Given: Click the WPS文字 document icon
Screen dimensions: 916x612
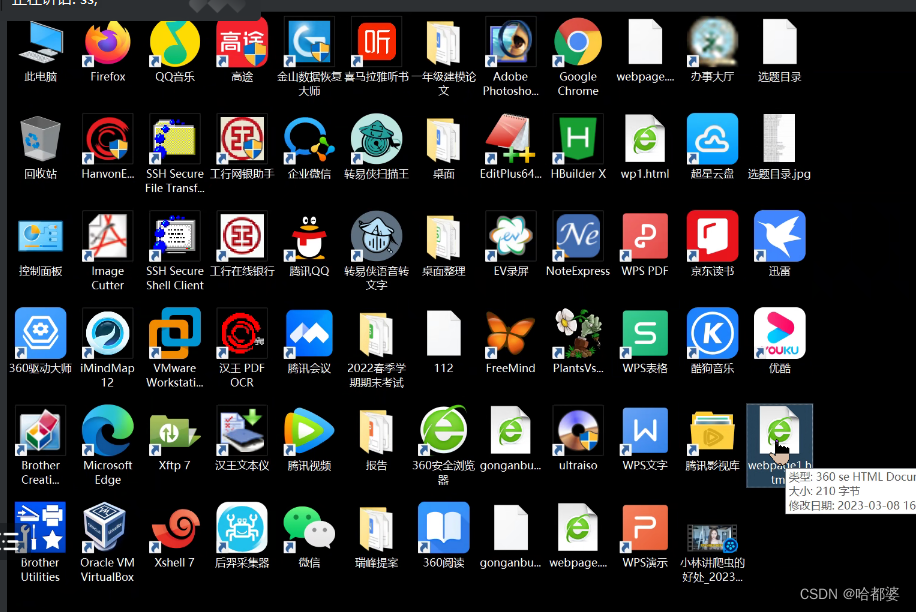Looking at the screenshot, I should click(645, 430).
